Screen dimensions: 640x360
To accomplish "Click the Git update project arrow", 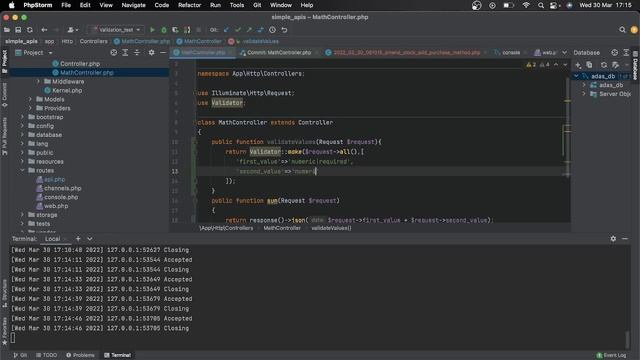I will pos(227,30).
